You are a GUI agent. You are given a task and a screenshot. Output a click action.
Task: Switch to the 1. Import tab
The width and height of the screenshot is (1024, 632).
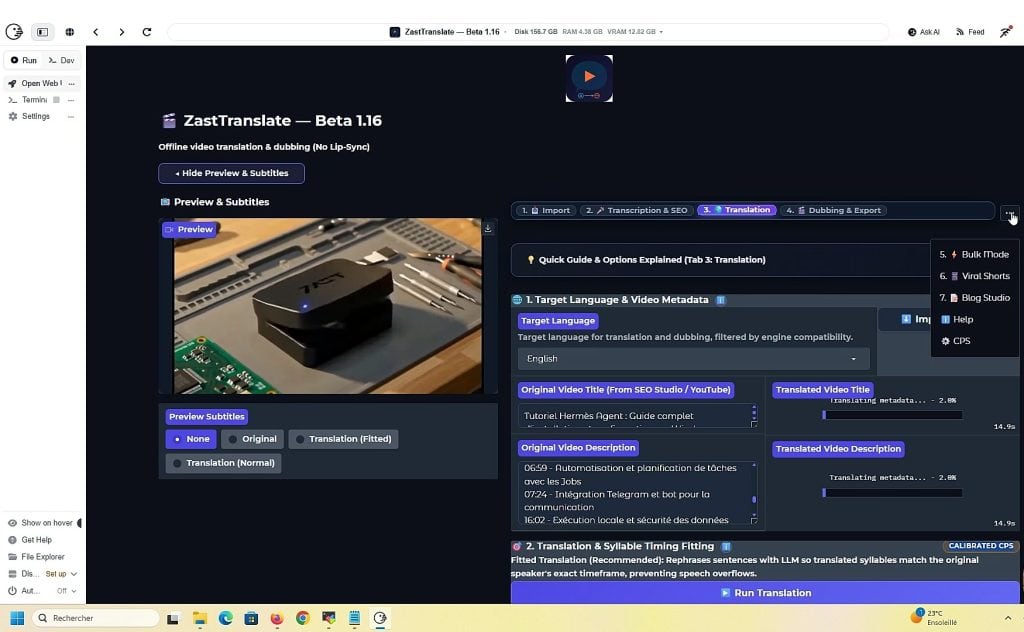click(x=545, y=210)
